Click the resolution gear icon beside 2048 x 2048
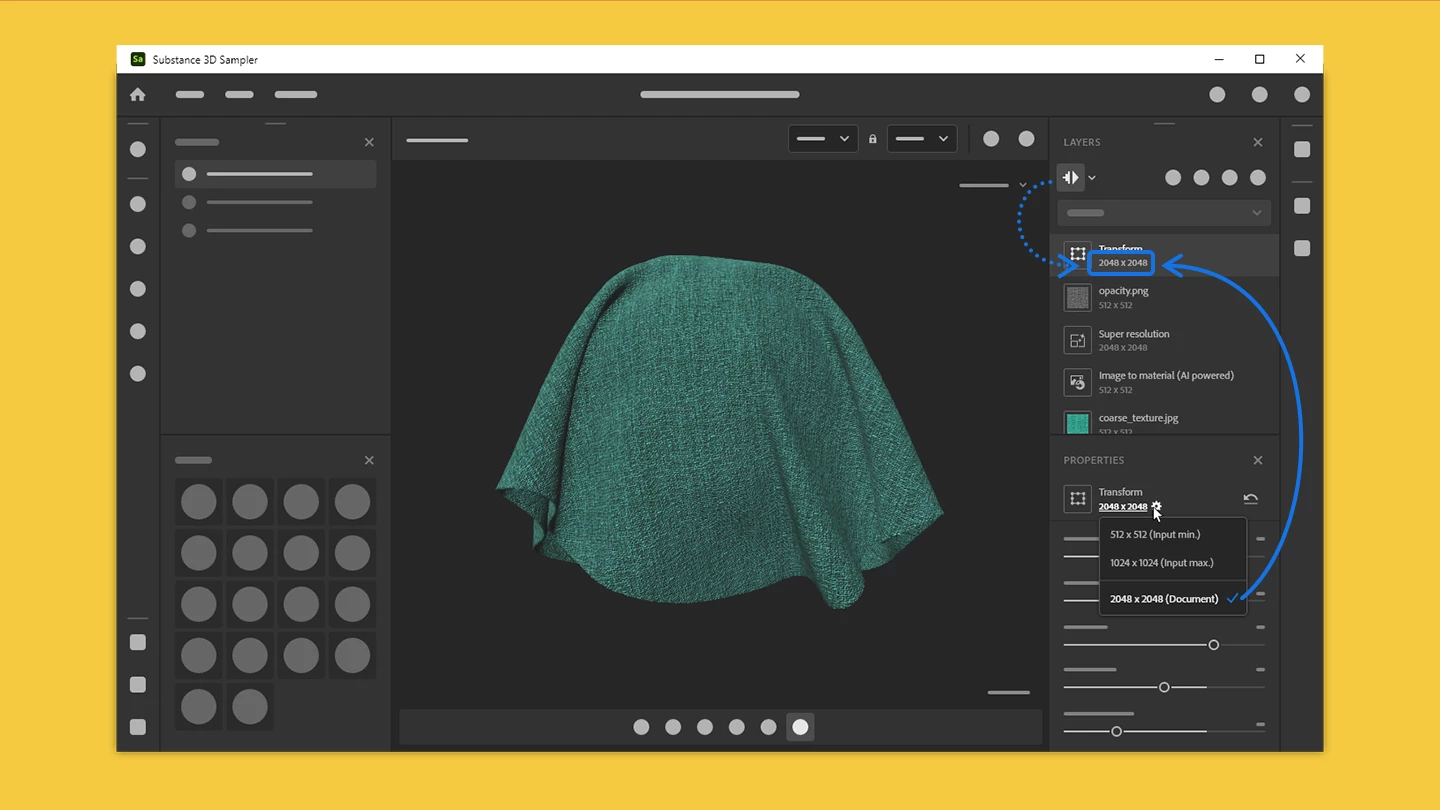 click(x=1156, y=506)
